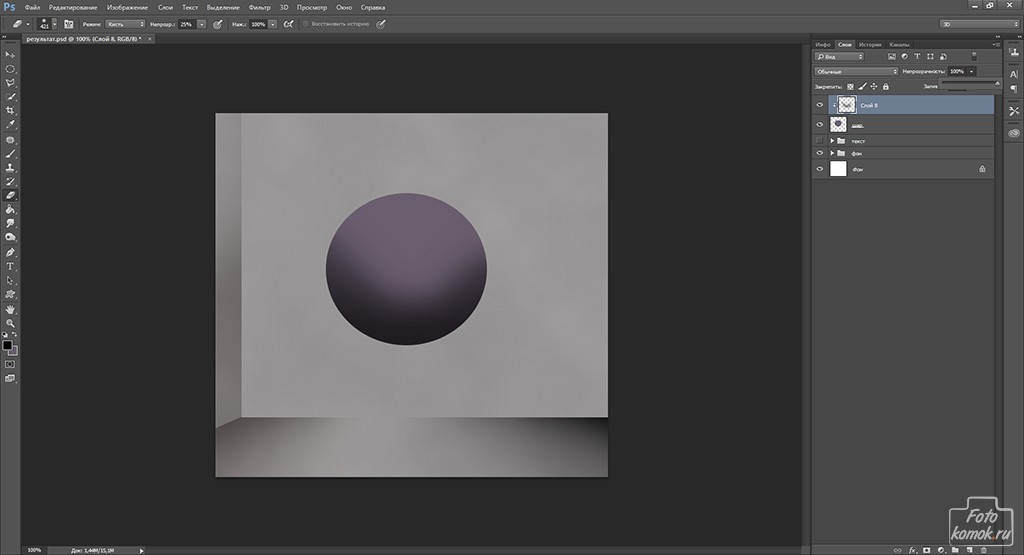This screenshot has height=555, width=1024.
Task: Click pressure-for-opacity tablet icon
Action: pyautogui.click(x=217, y=24)
